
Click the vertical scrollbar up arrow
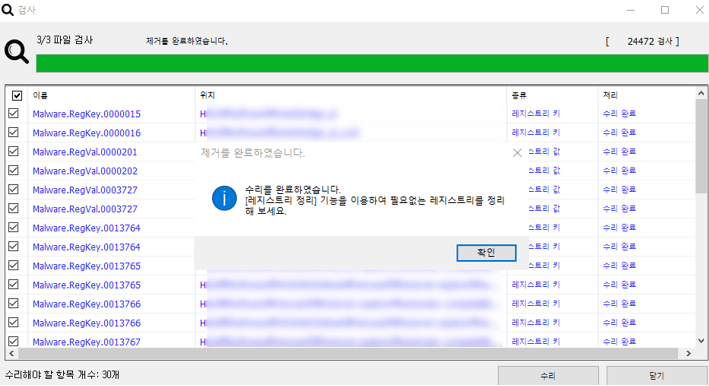701,93
